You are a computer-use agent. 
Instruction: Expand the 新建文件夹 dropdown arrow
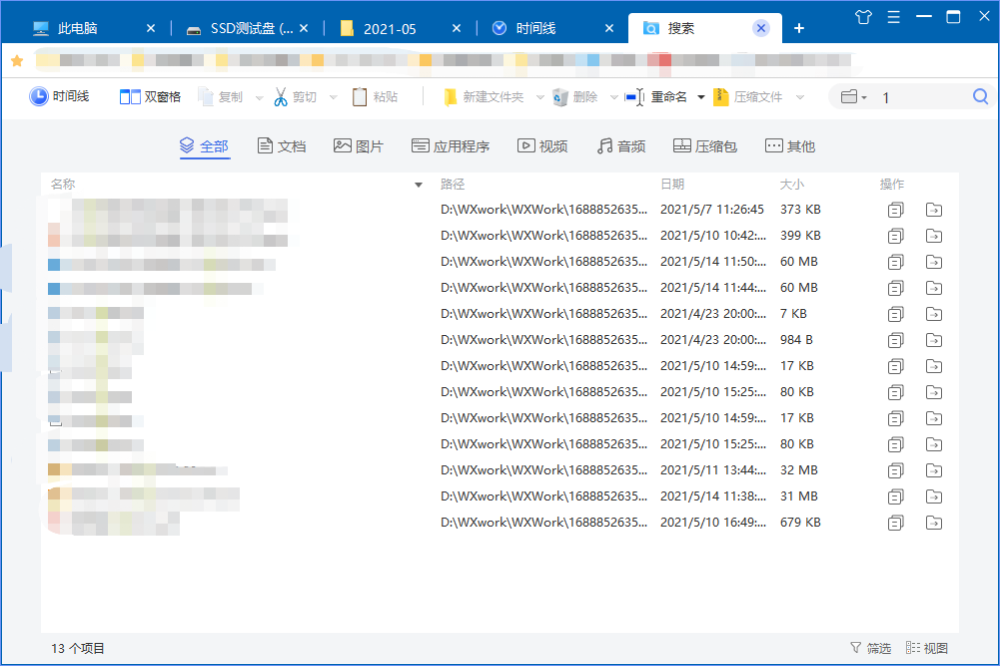click(539, 96)
